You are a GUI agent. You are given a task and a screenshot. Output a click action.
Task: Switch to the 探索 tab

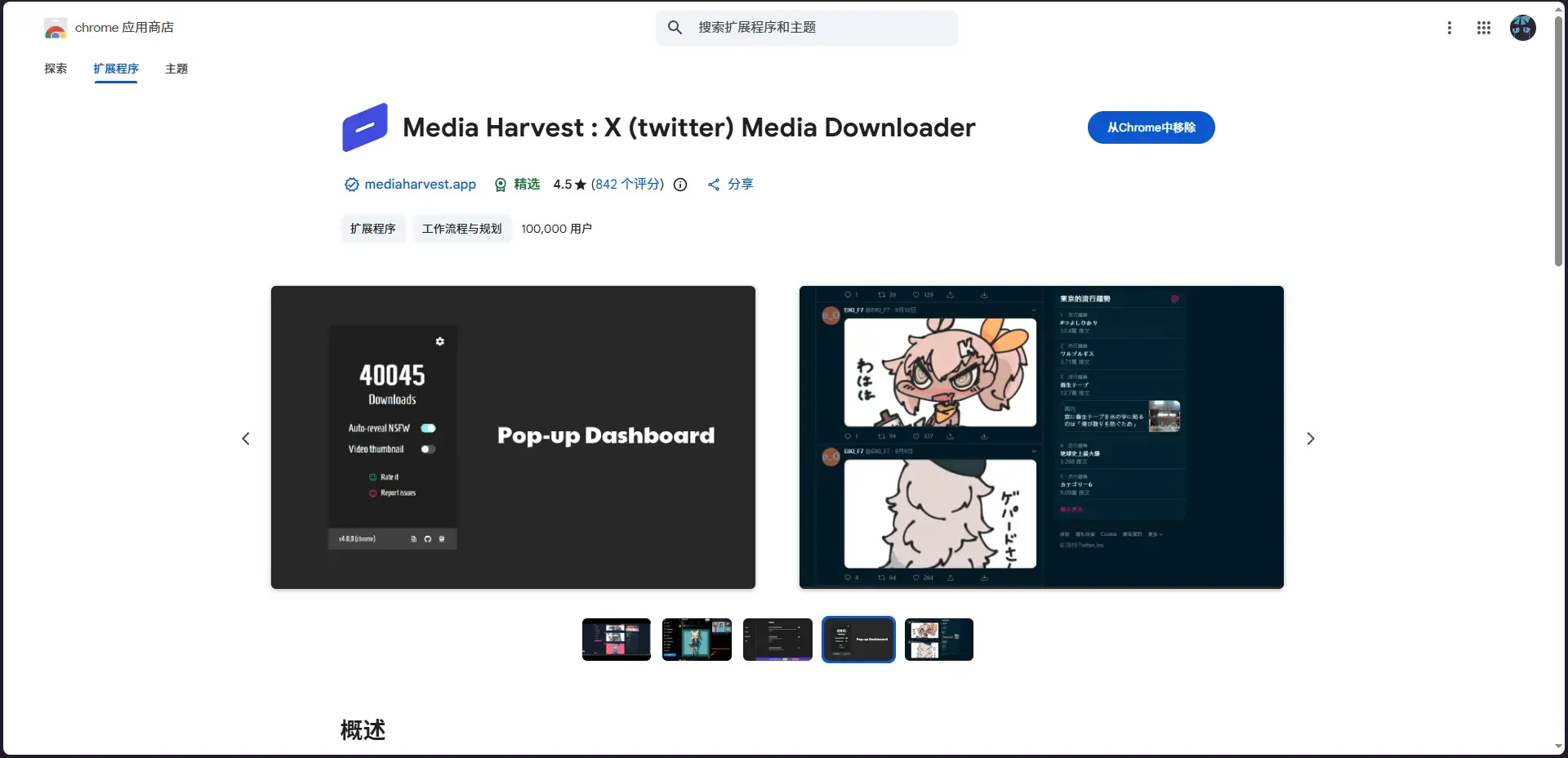[x=56, y=69]
